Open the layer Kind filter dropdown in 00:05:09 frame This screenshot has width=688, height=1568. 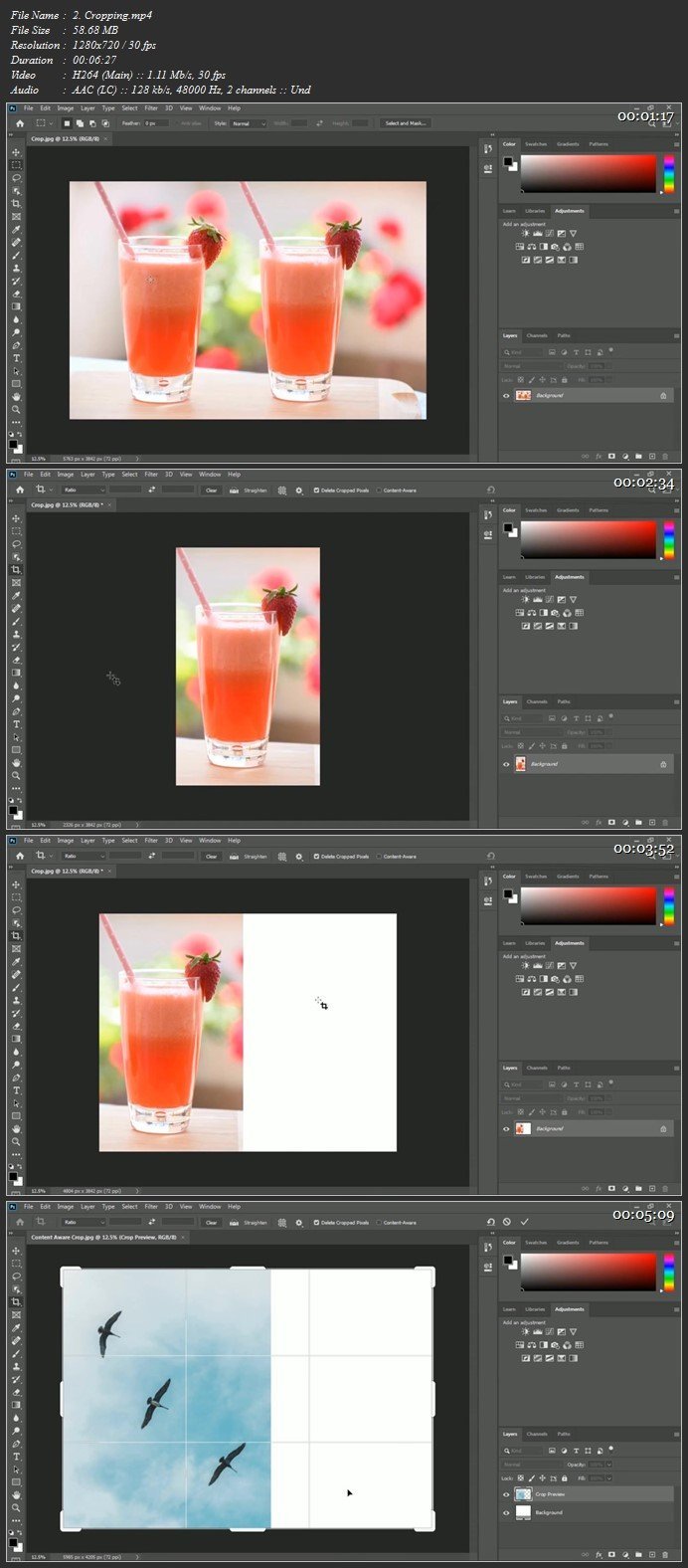pyautogui.click(x=524, y=1452)
